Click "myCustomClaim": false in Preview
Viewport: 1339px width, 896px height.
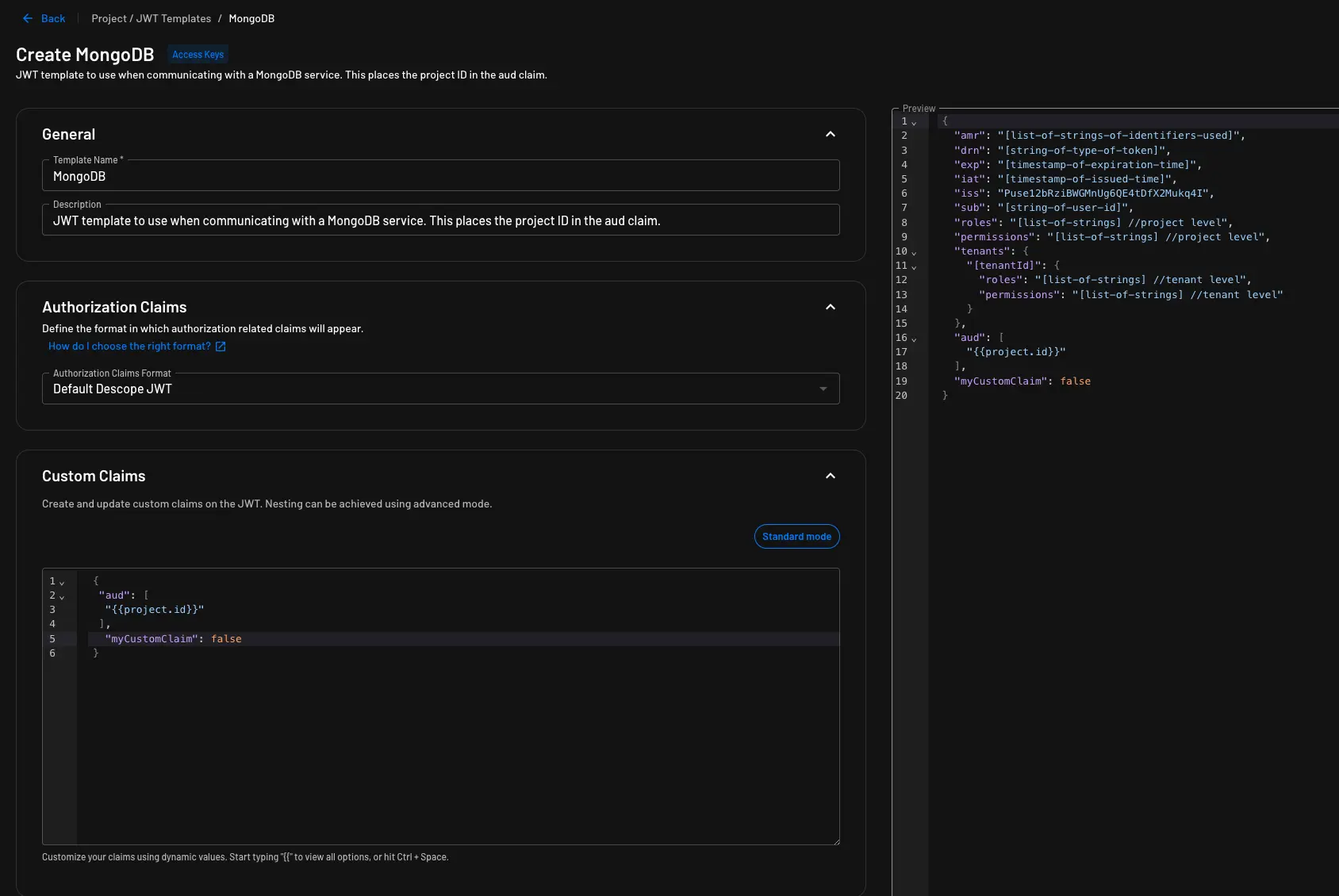click(1022, 381)
